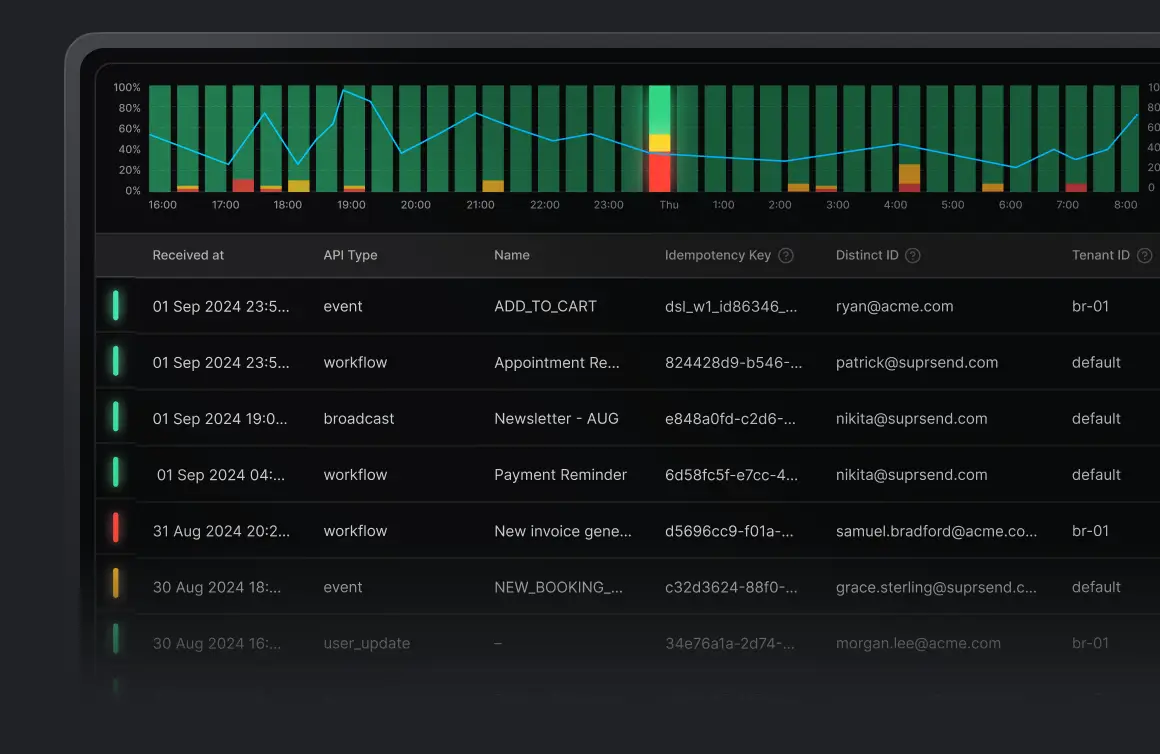Click event type in ADD_TO_CART row

tap(343, 306)
